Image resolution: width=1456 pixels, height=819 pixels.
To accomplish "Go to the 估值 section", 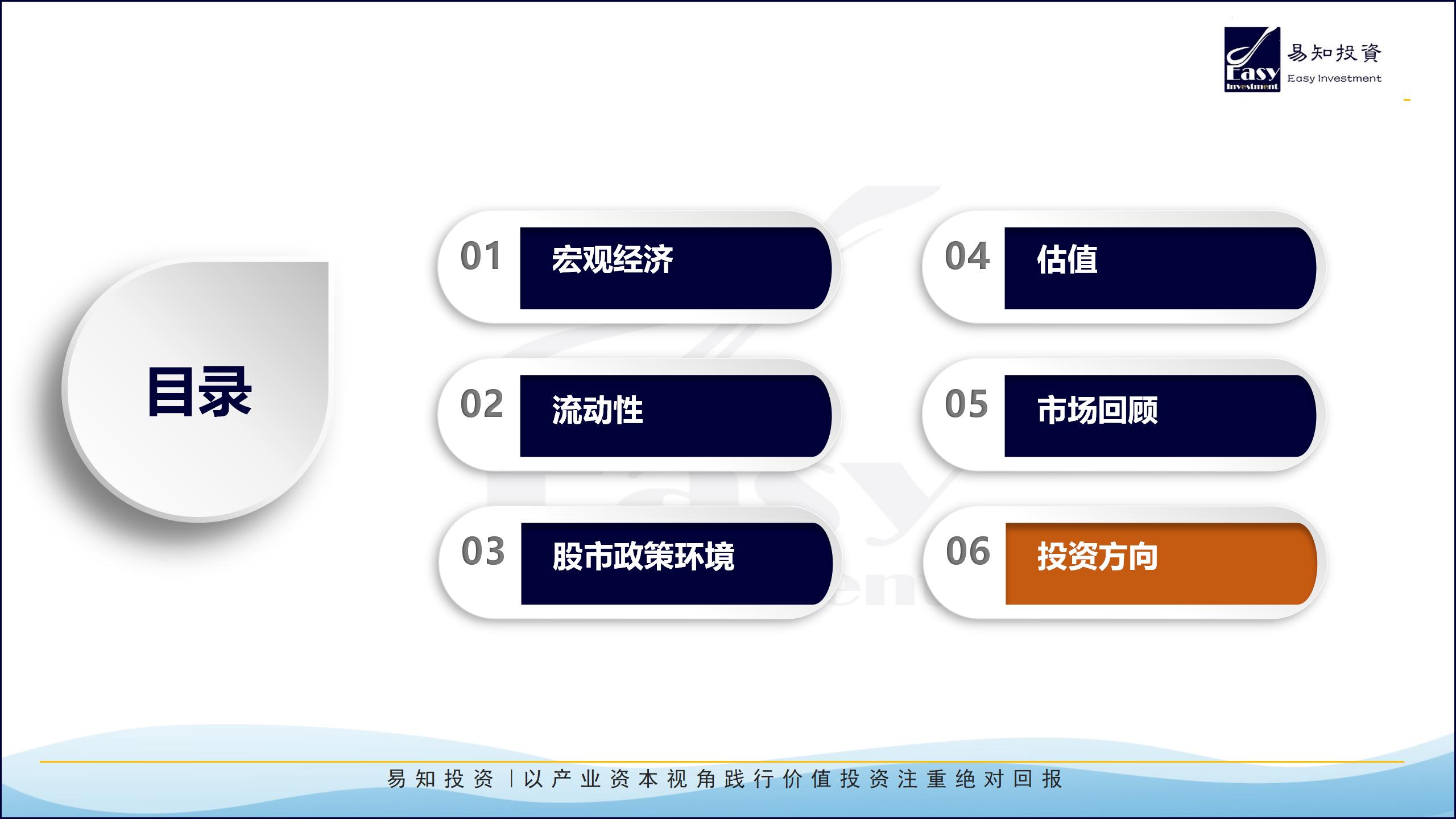I will point(1160,268).
